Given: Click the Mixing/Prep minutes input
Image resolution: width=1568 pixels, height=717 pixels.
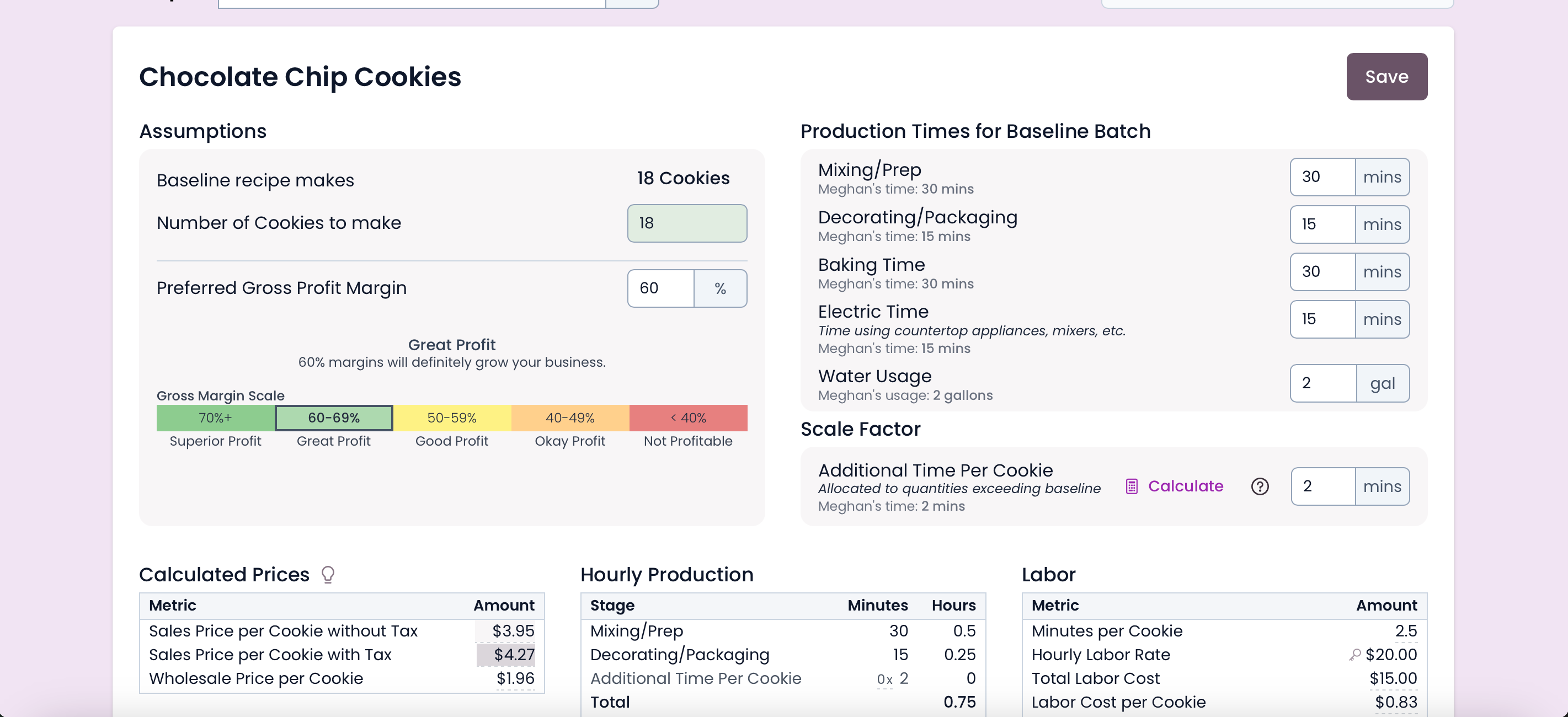Looking at the screenshot, I should [x=1322, y=177].
